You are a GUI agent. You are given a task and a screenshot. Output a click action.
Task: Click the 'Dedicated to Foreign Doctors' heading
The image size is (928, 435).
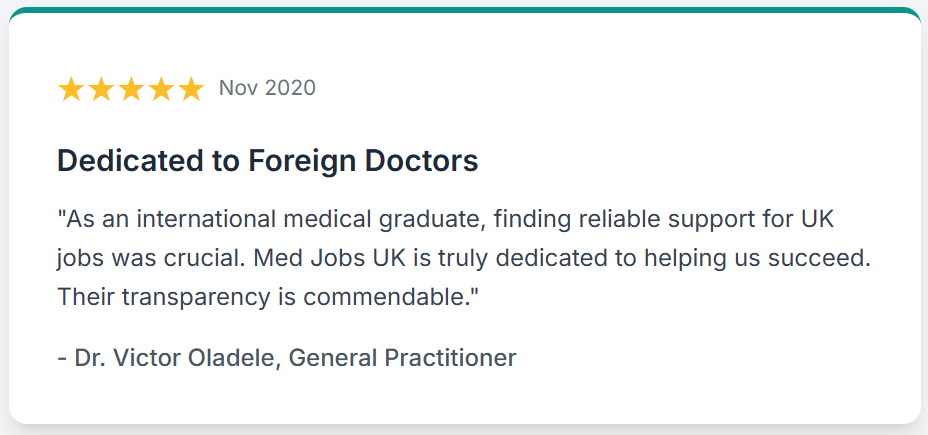(268, 161)
